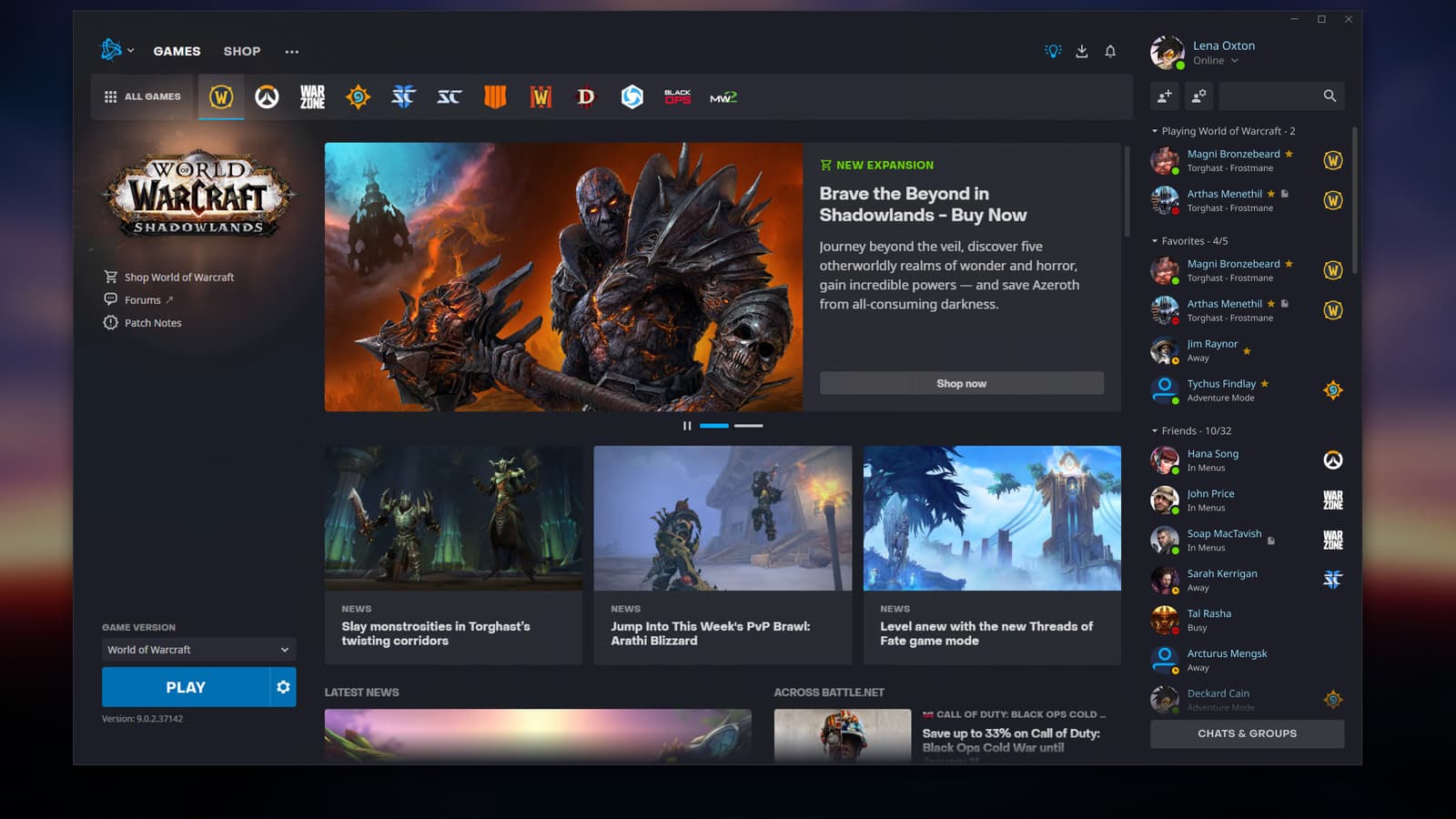Image resolution: width=1456 pixels, height=819 pixels.
Task: Select the Black Ops 4 game tab icon
Action: click(495, 96)
